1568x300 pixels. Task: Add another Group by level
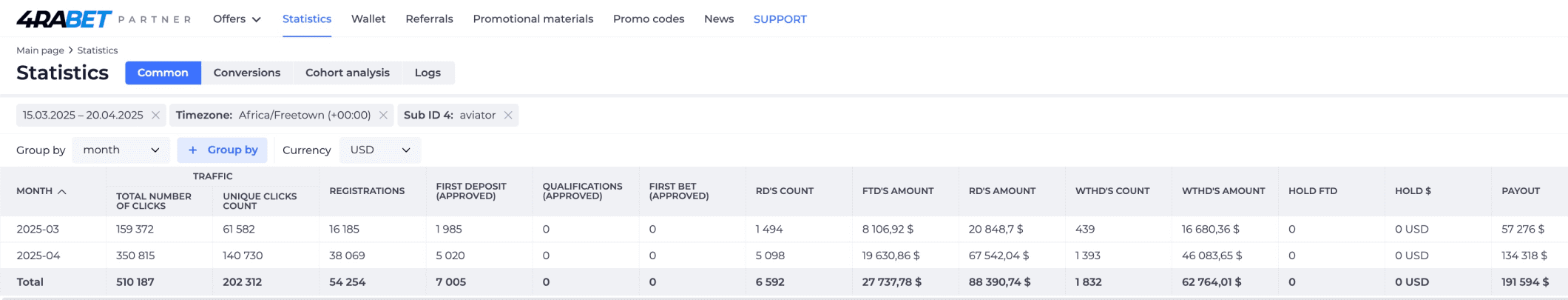(x=223, y=150)
